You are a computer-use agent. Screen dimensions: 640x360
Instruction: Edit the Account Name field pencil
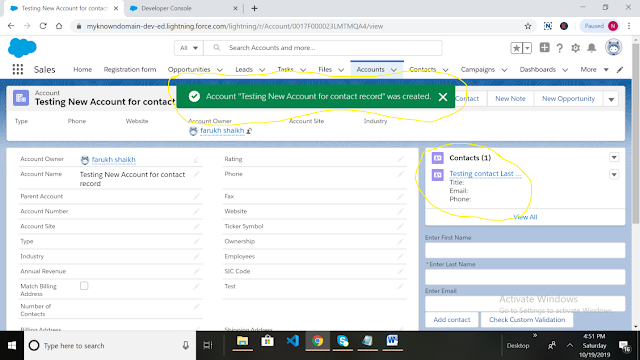coord(196,174)
